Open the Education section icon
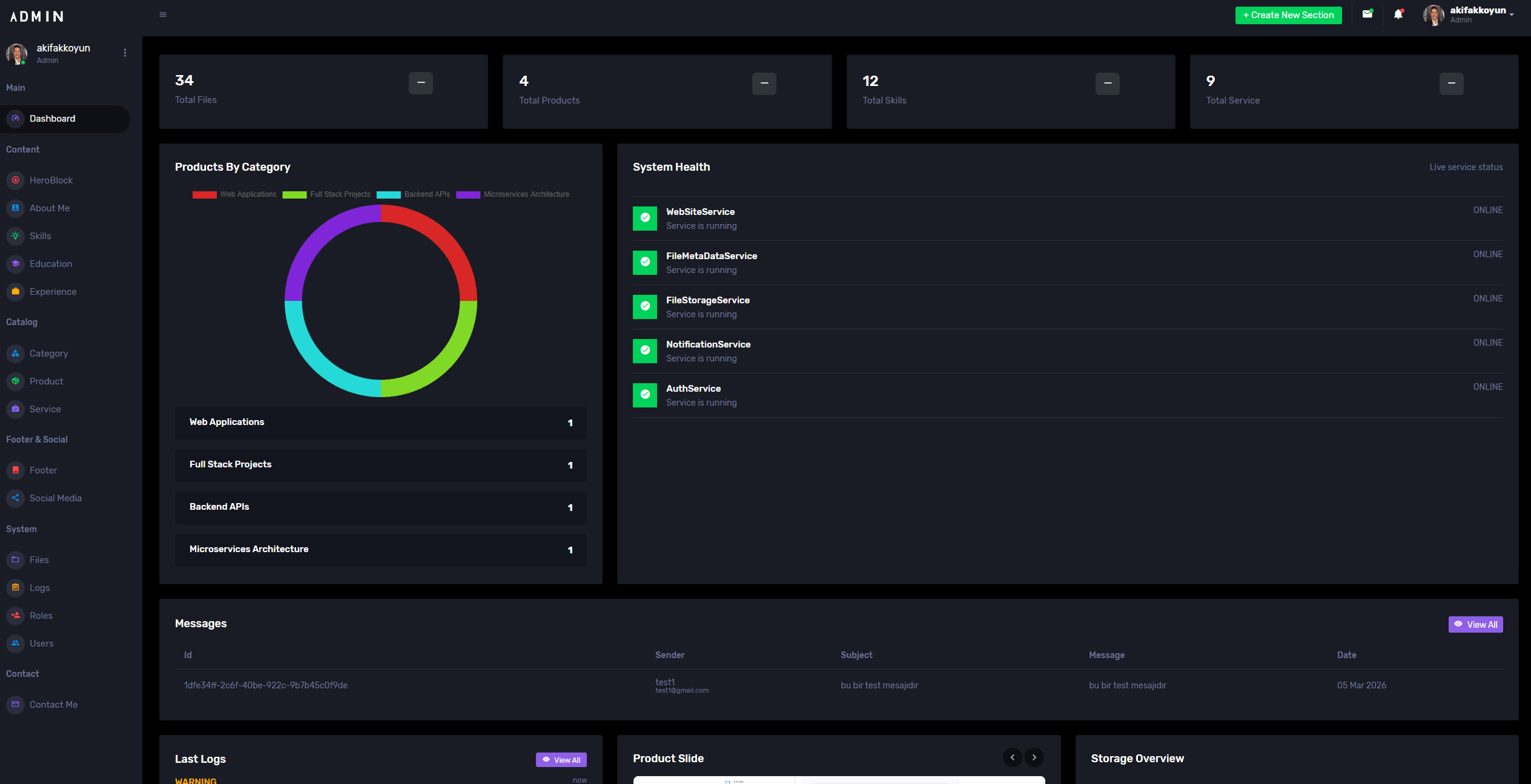1531x784 pixels. [15, 264]
